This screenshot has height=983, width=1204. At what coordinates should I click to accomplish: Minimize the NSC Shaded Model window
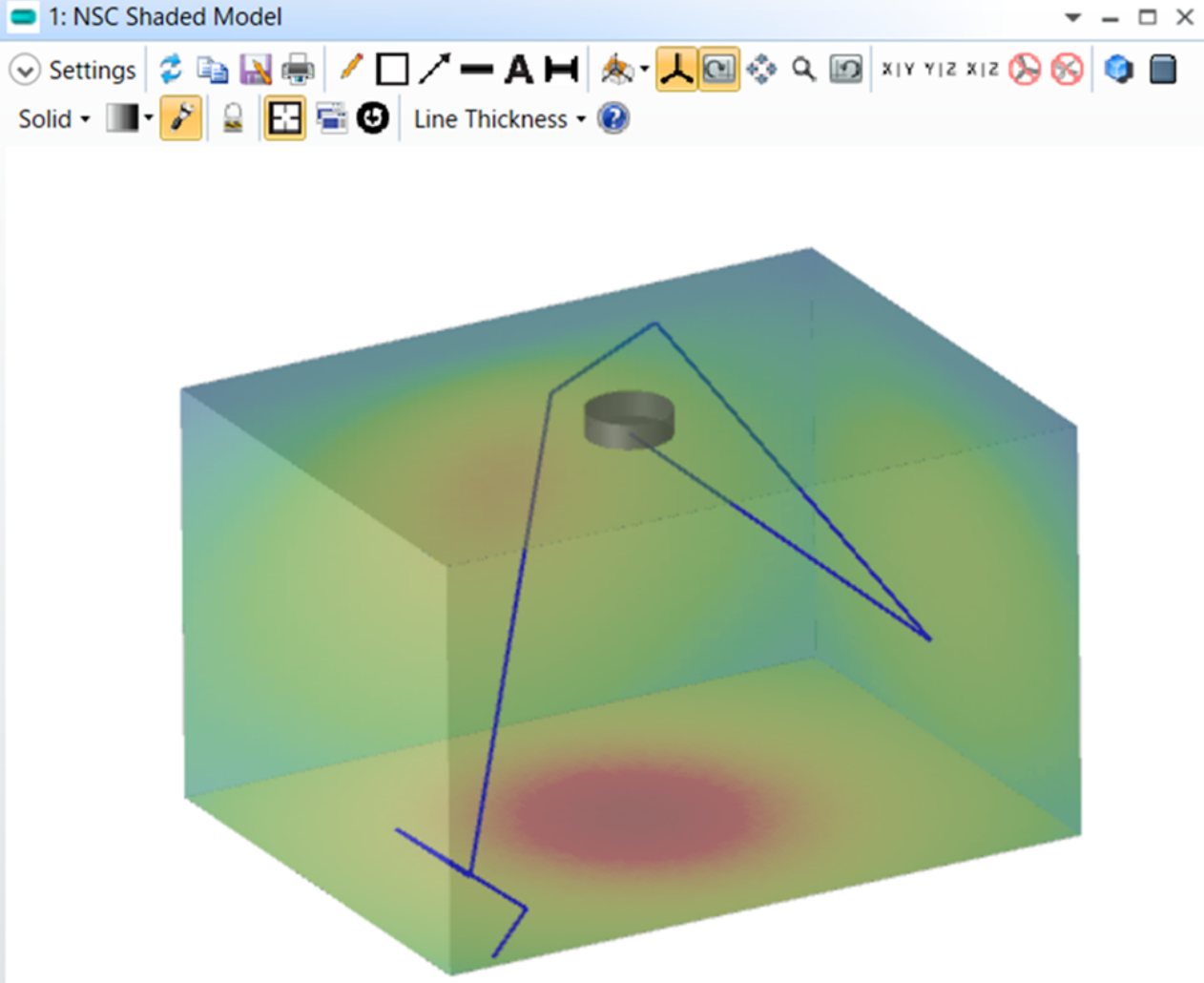point(1110,18)
